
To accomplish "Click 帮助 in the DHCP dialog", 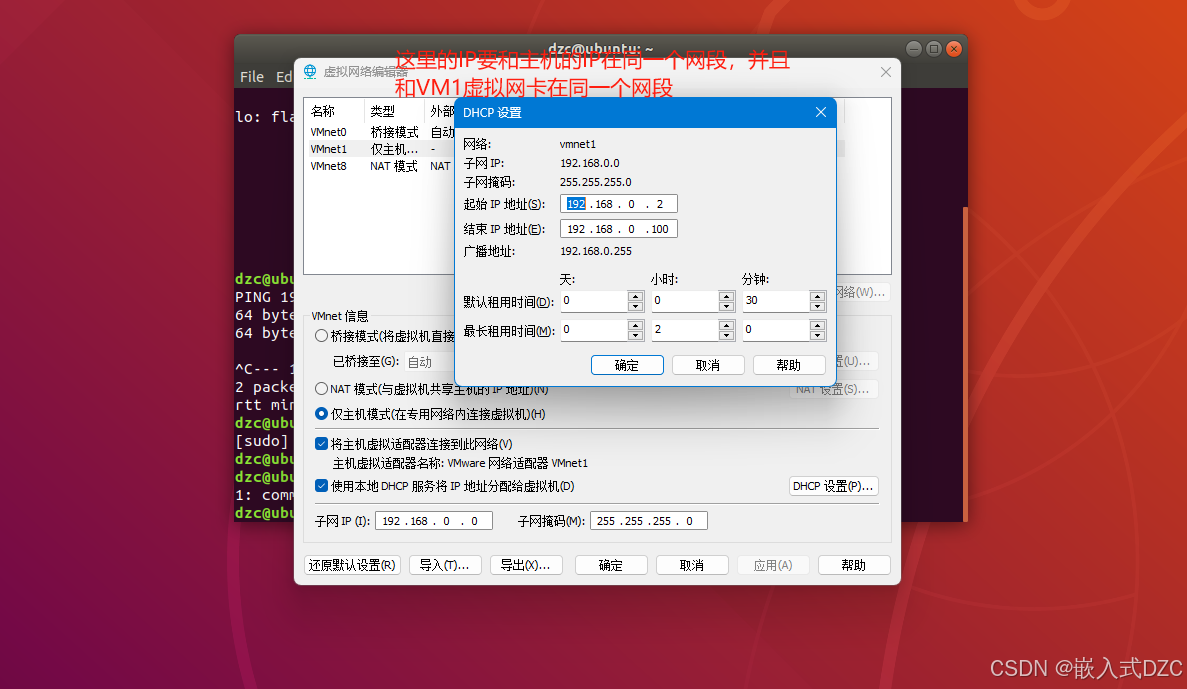I will pos(789,365).
